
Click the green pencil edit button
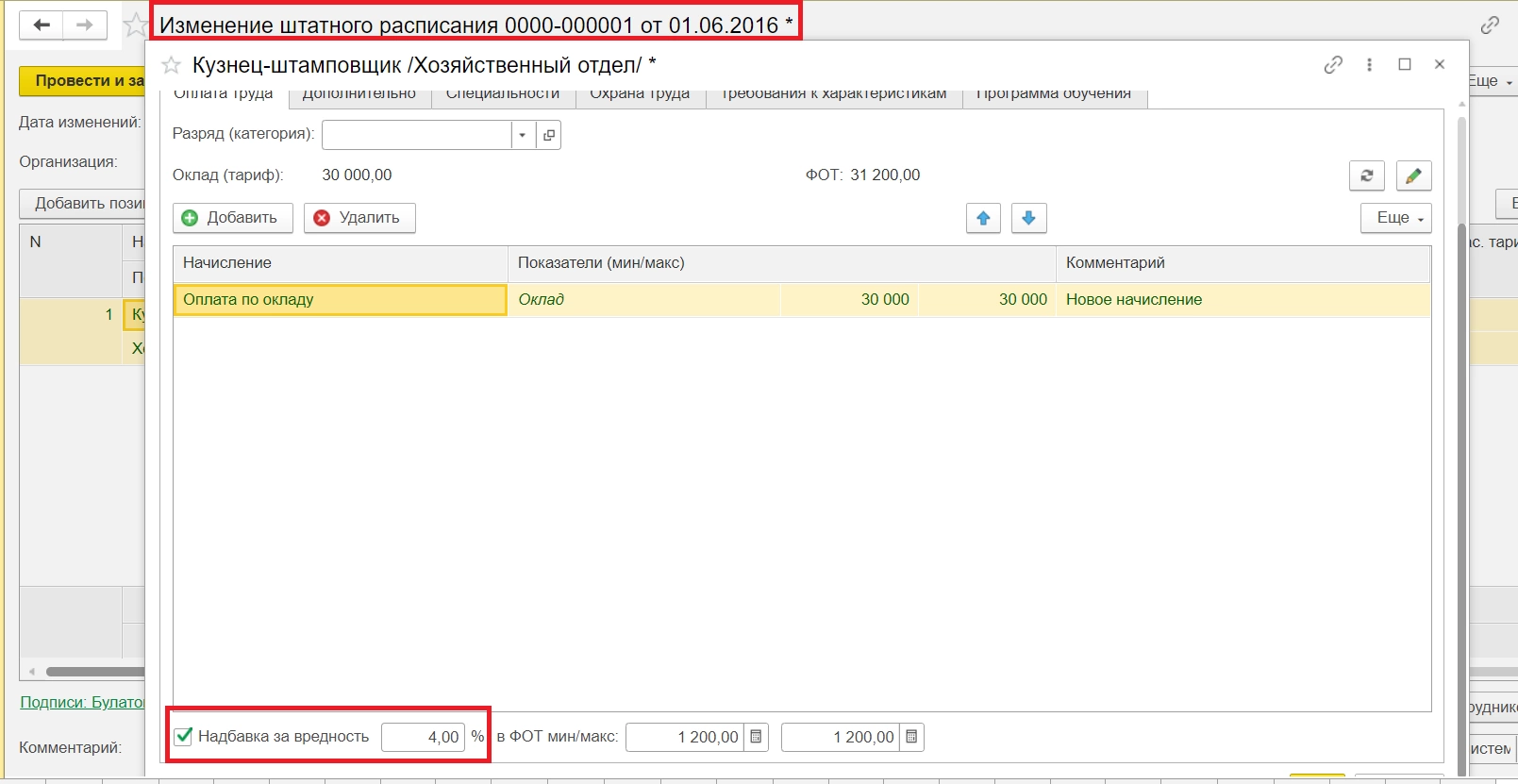[x=1413, y=175]
